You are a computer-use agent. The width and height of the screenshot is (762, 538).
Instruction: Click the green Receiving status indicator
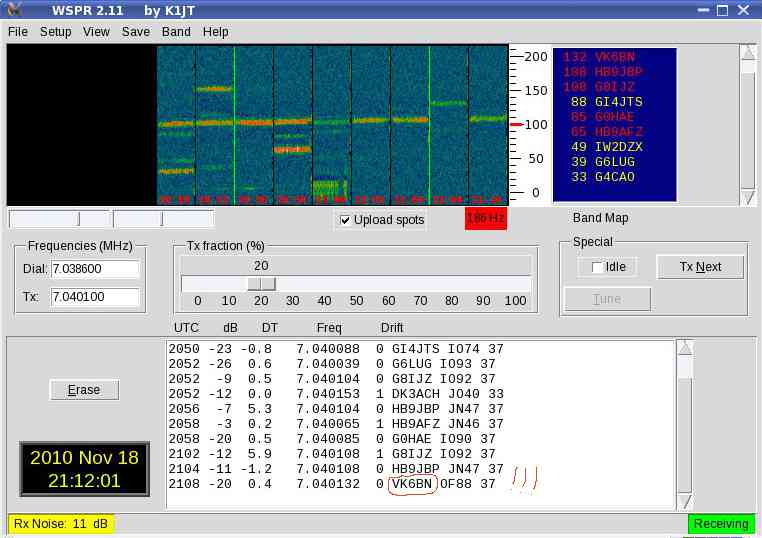click(x=721, y=523)
